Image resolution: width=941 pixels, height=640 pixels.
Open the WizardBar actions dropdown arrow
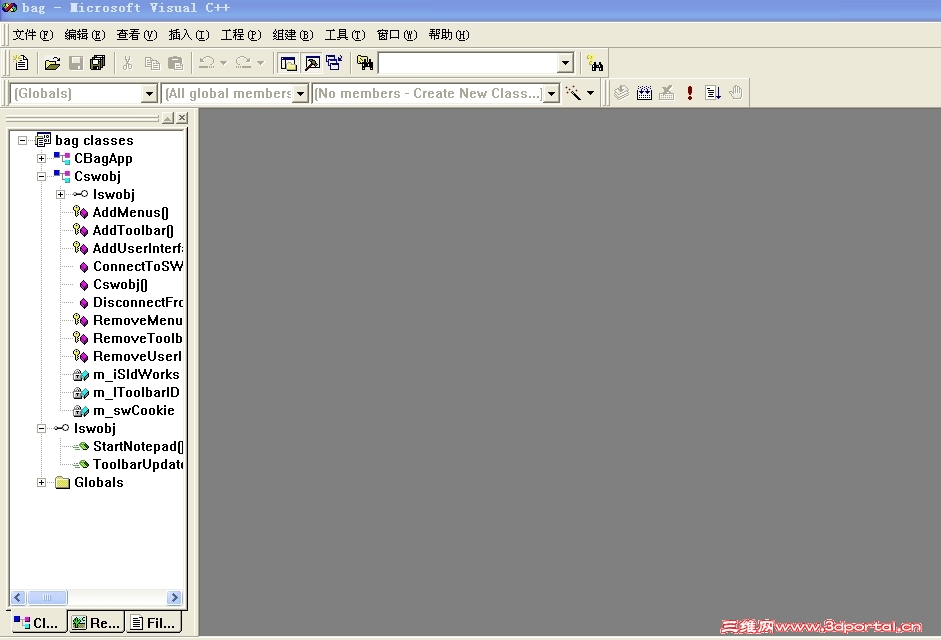[x=590, y=93]
